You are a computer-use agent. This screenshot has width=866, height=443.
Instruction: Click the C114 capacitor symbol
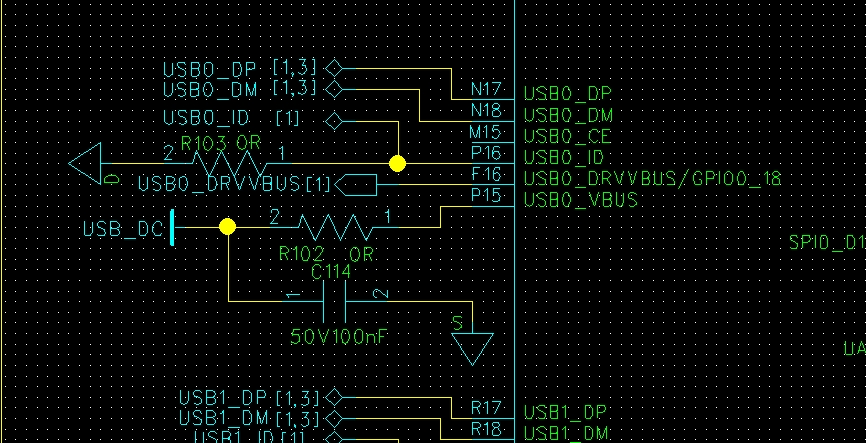click(x=335, y=302)
